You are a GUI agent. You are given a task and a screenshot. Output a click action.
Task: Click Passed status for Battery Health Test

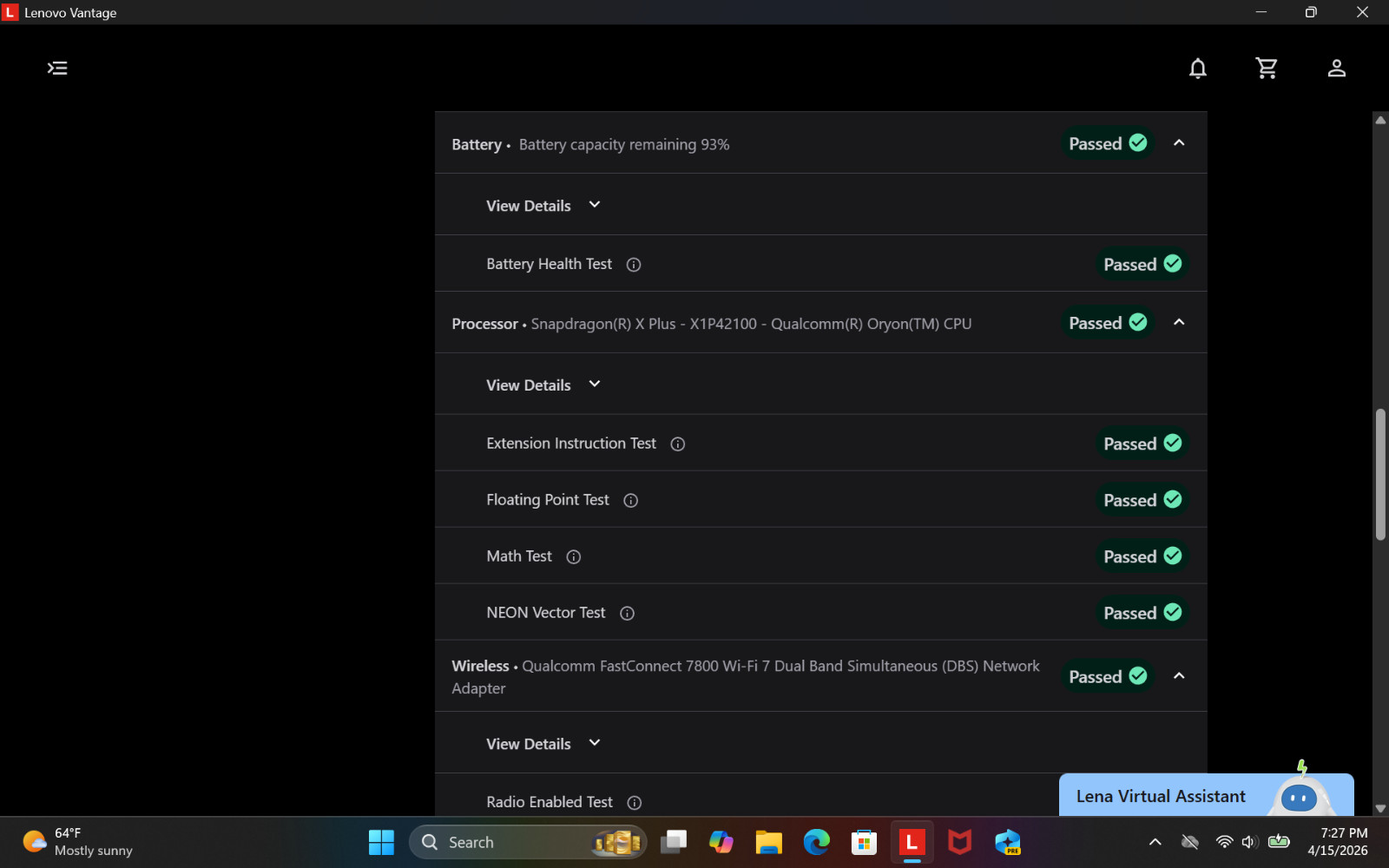pos(1142,264)
